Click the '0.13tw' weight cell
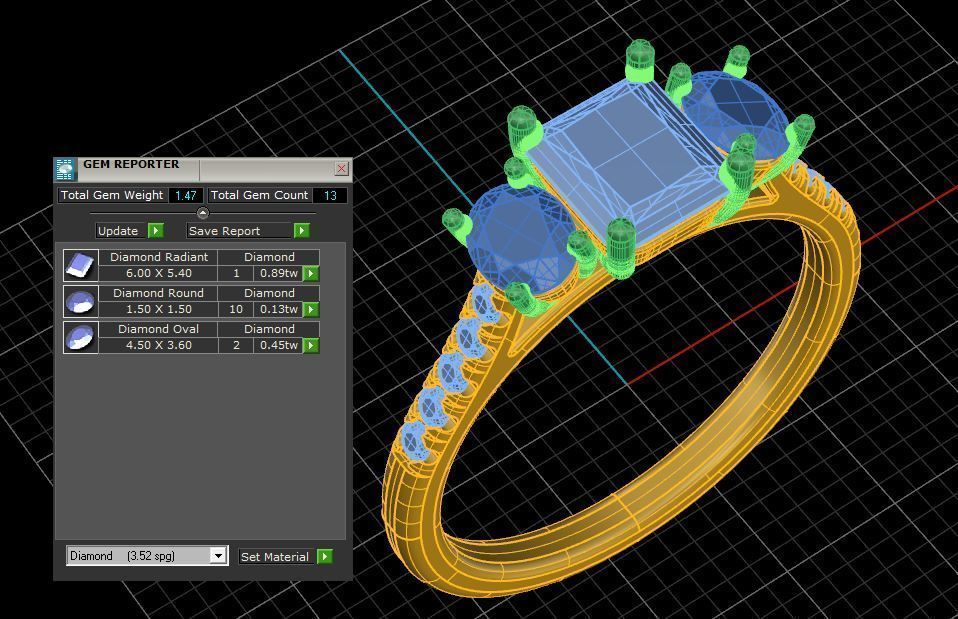 tap(279, 309)
